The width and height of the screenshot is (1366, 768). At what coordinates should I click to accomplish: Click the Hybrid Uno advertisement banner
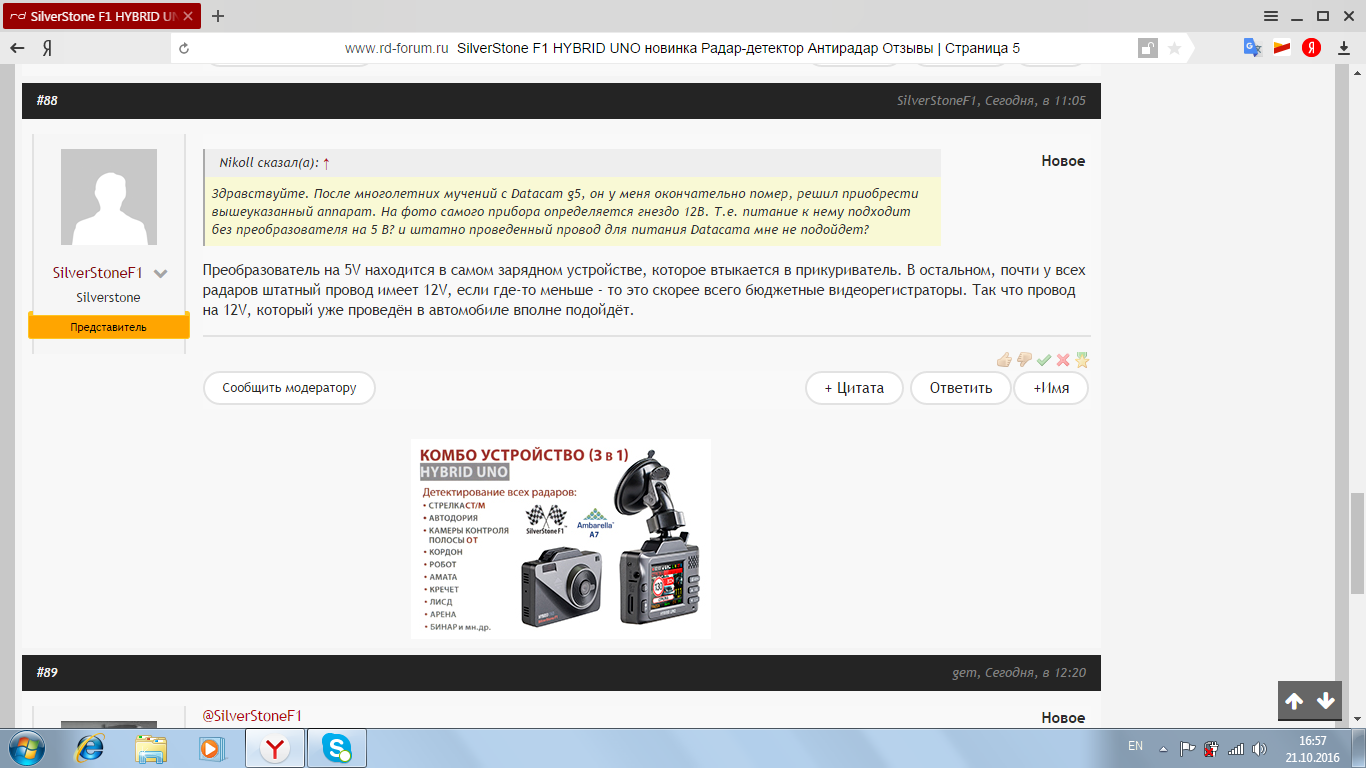pyautogui.click(x=560, y=538)
